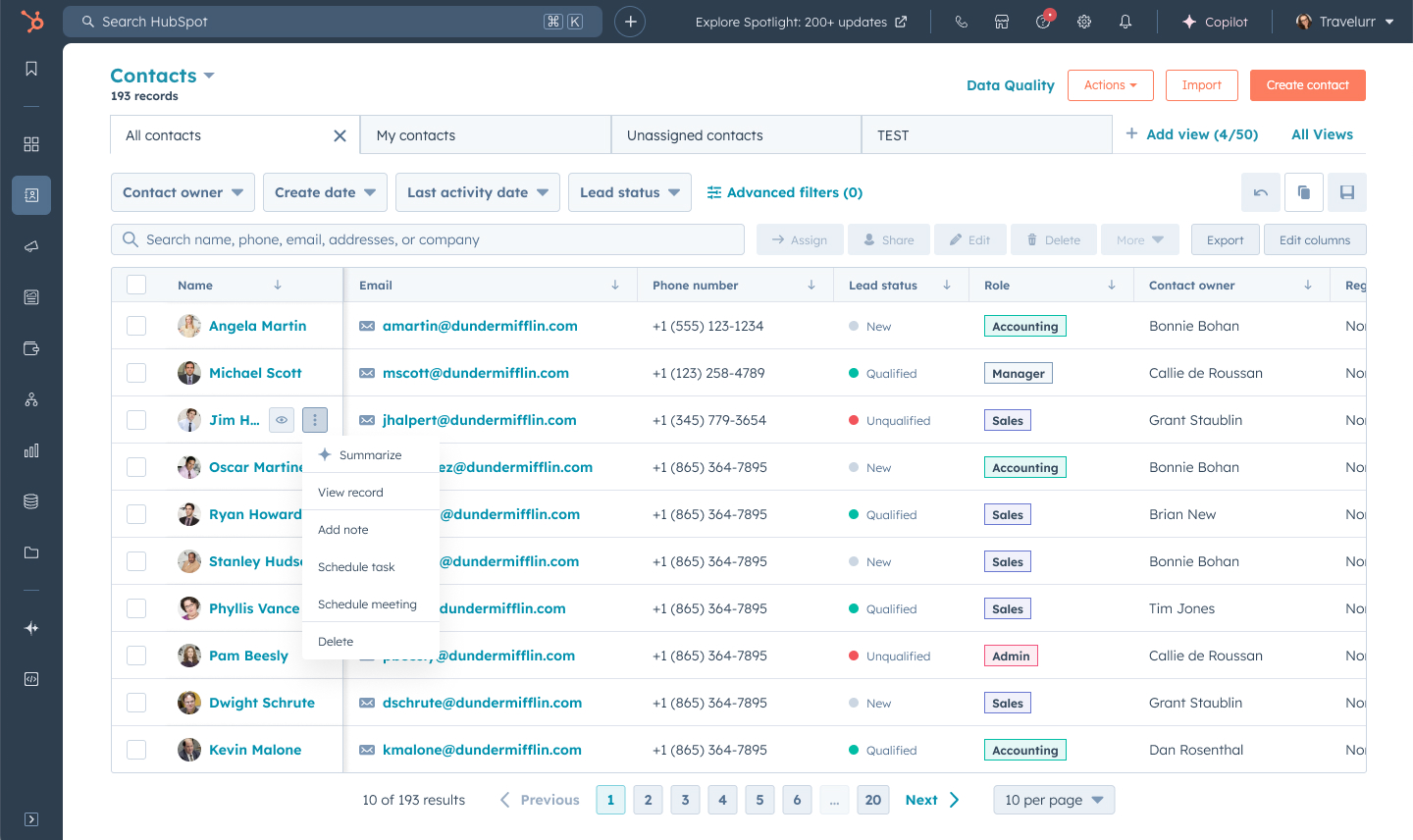Open the Reporting bar chart icon

[x=31, y=450]
